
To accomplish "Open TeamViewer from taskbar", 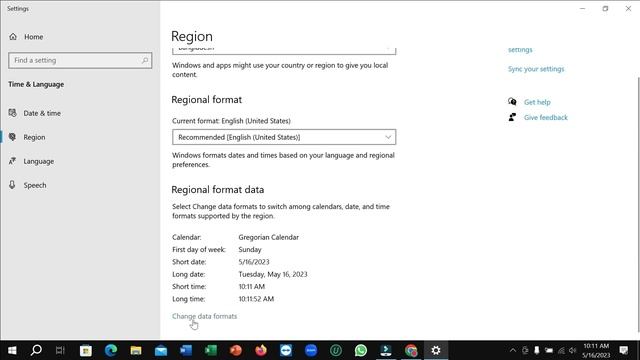I will click(x=286, y=350).
